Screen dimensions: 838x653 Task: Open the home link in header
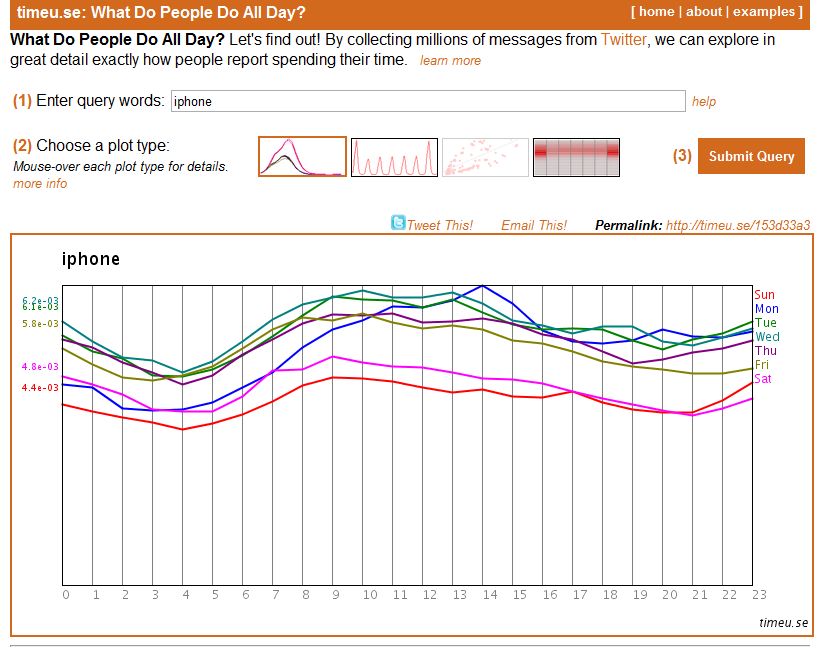pyautogui.click(x=656, y=12)
